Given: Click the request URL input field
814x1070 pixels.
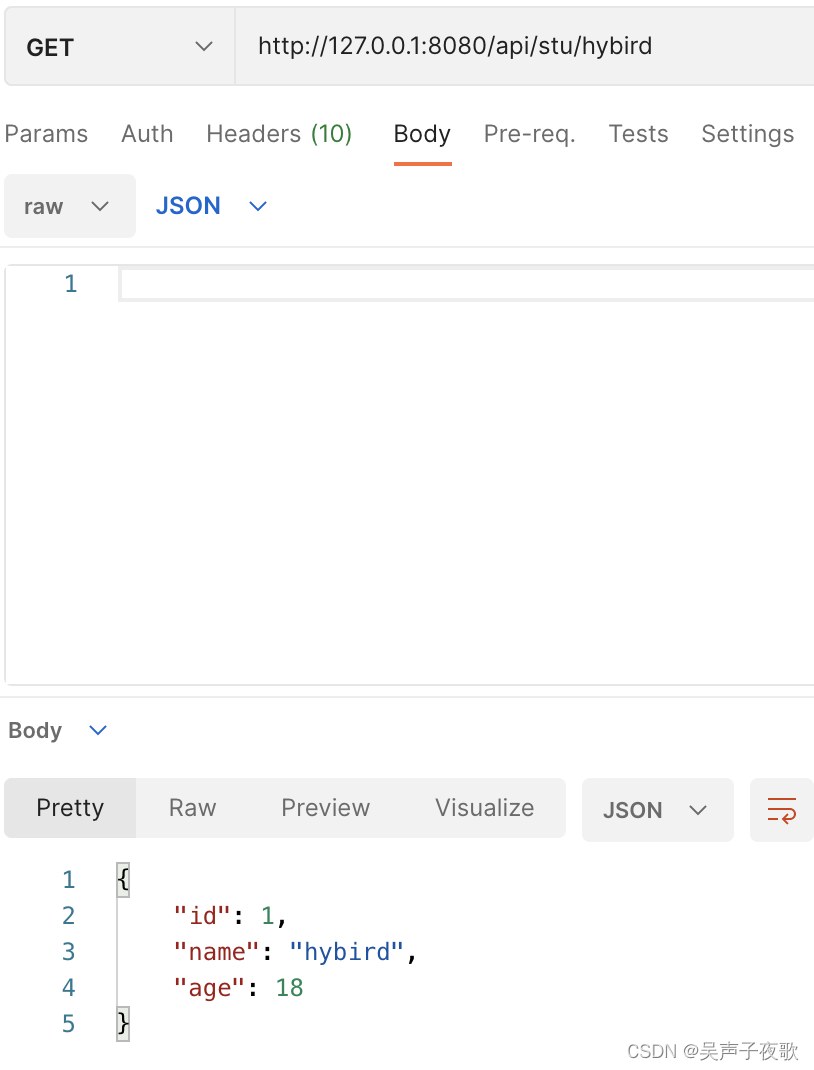Looking at the screenshot, I should pos(525,46).
